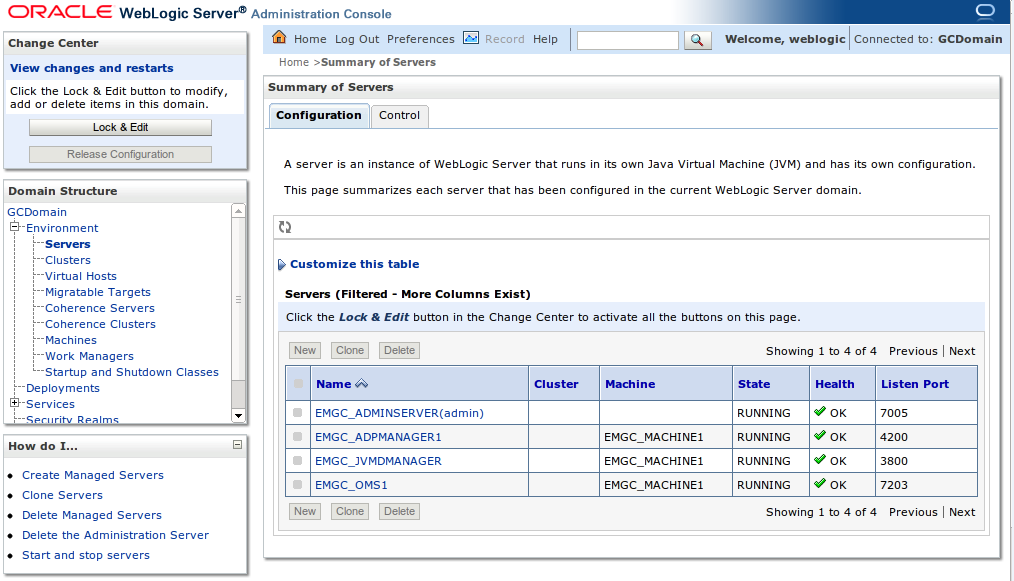Open the EMGC_ADPMANAGER1 server link

click(x=378, y=437)
